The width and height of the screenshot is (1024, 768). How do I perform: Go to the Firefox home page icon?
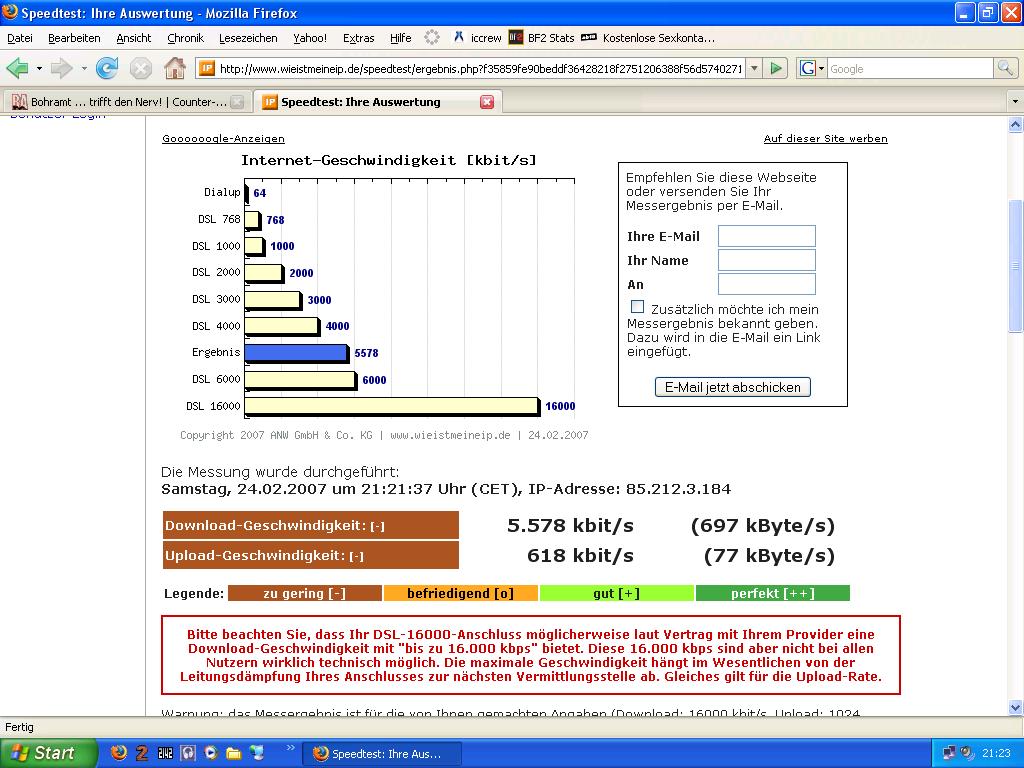tap(175, 68)
